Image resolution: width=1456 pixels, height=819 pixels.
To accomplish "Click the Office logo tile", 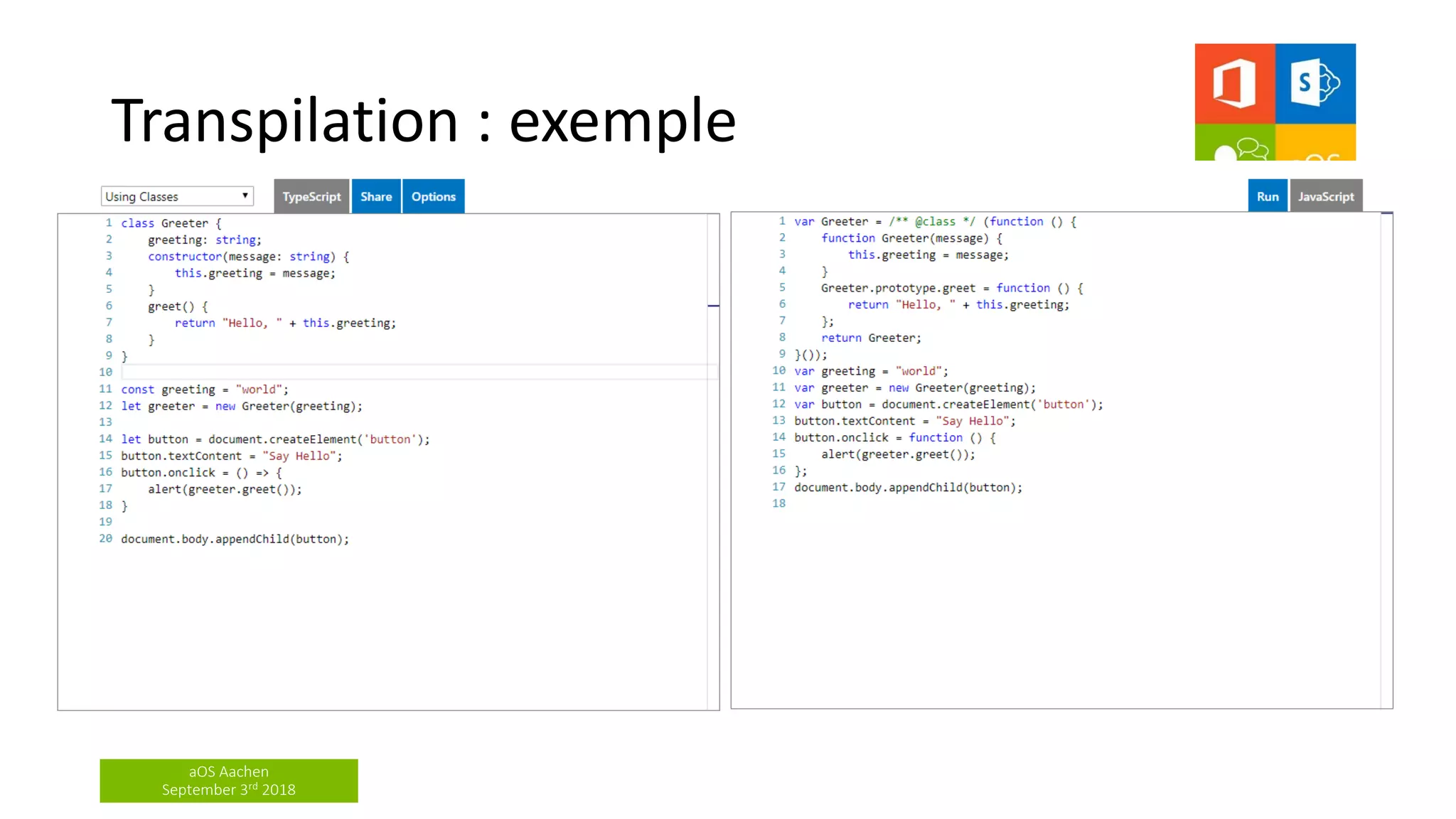I will point(1234,83).
